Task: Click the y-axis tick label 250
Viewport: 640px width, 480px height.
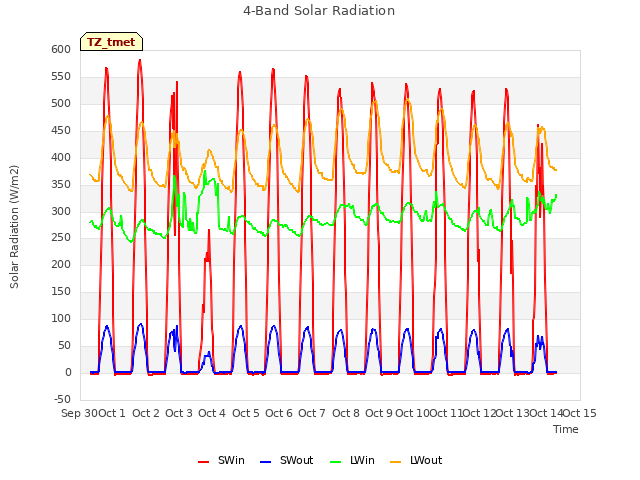Action: (61, 238)
